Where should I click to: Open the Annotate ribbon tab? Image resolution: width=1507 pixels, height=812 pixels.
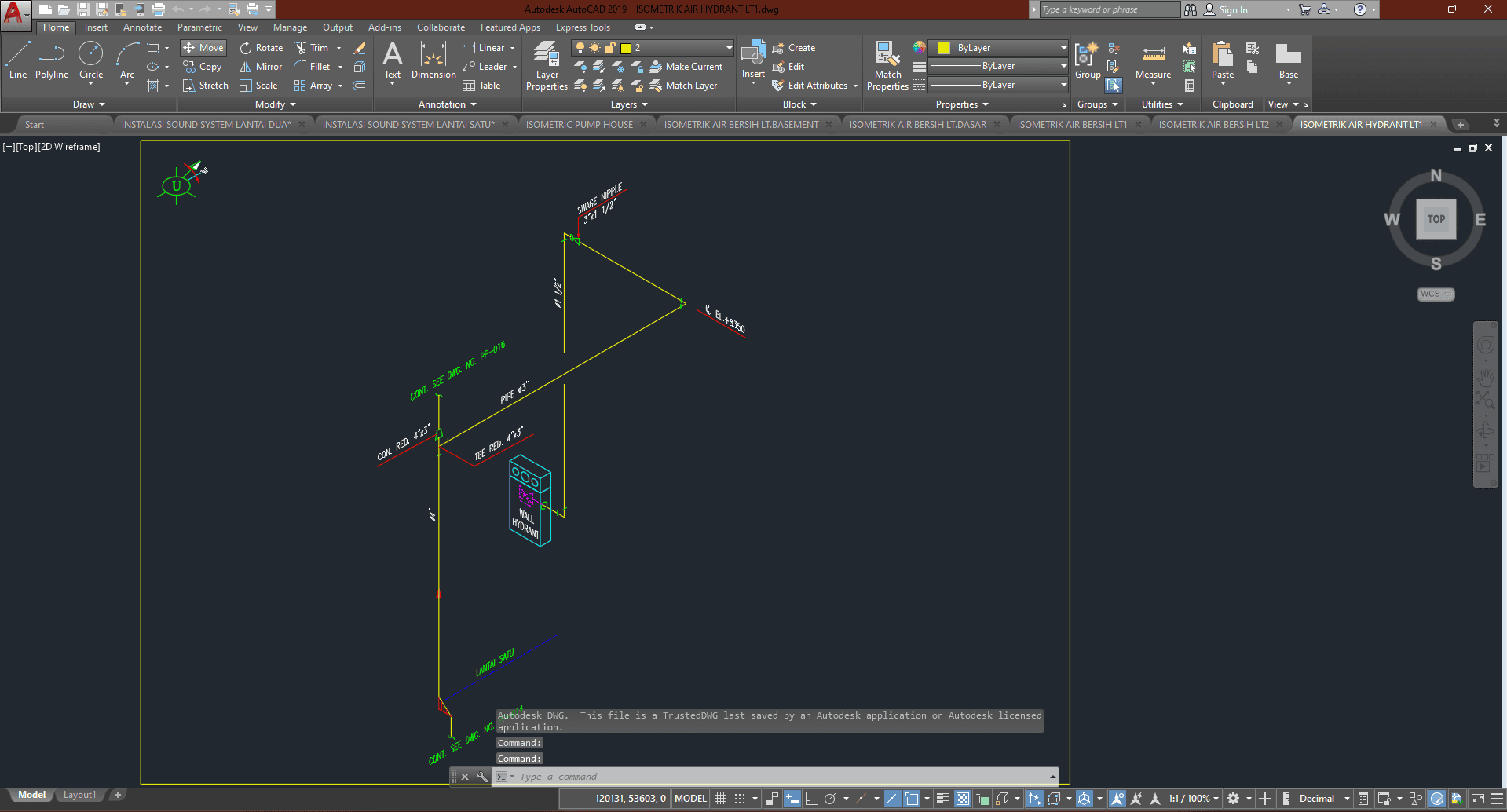[x=142, y=27]
